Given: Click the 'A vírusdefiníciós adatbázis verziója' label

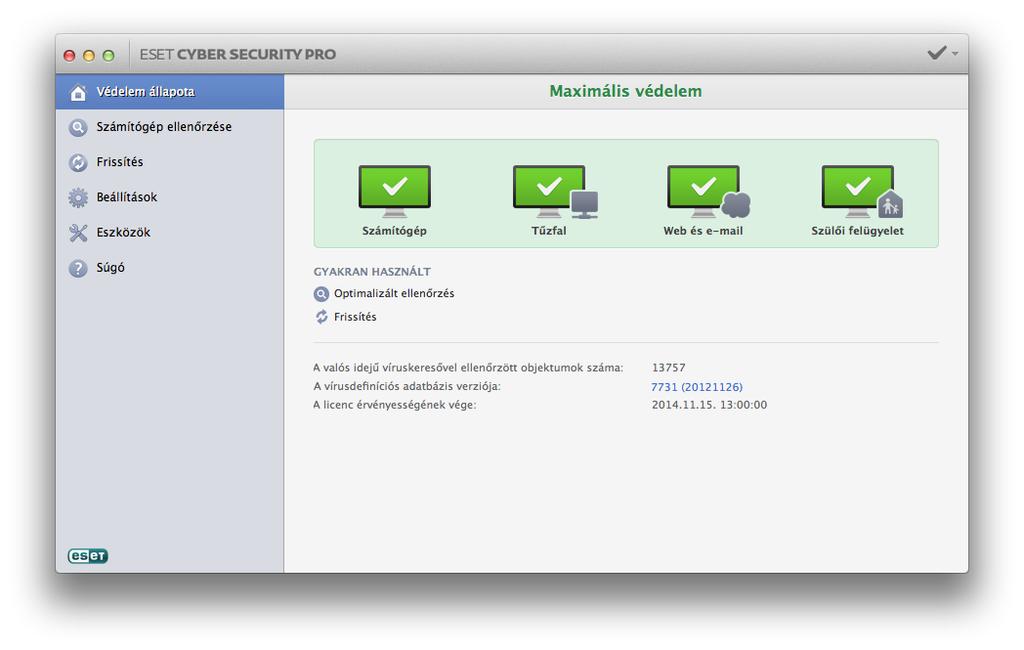Looking at the screenshot, I should [407, 387].
